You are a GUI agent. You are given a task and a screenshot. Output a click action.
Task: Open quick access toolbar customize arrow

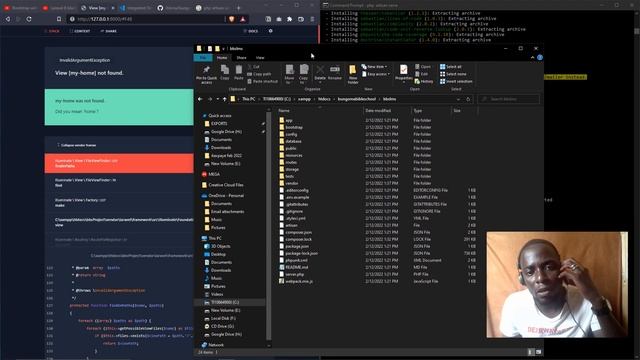[223, 49]
